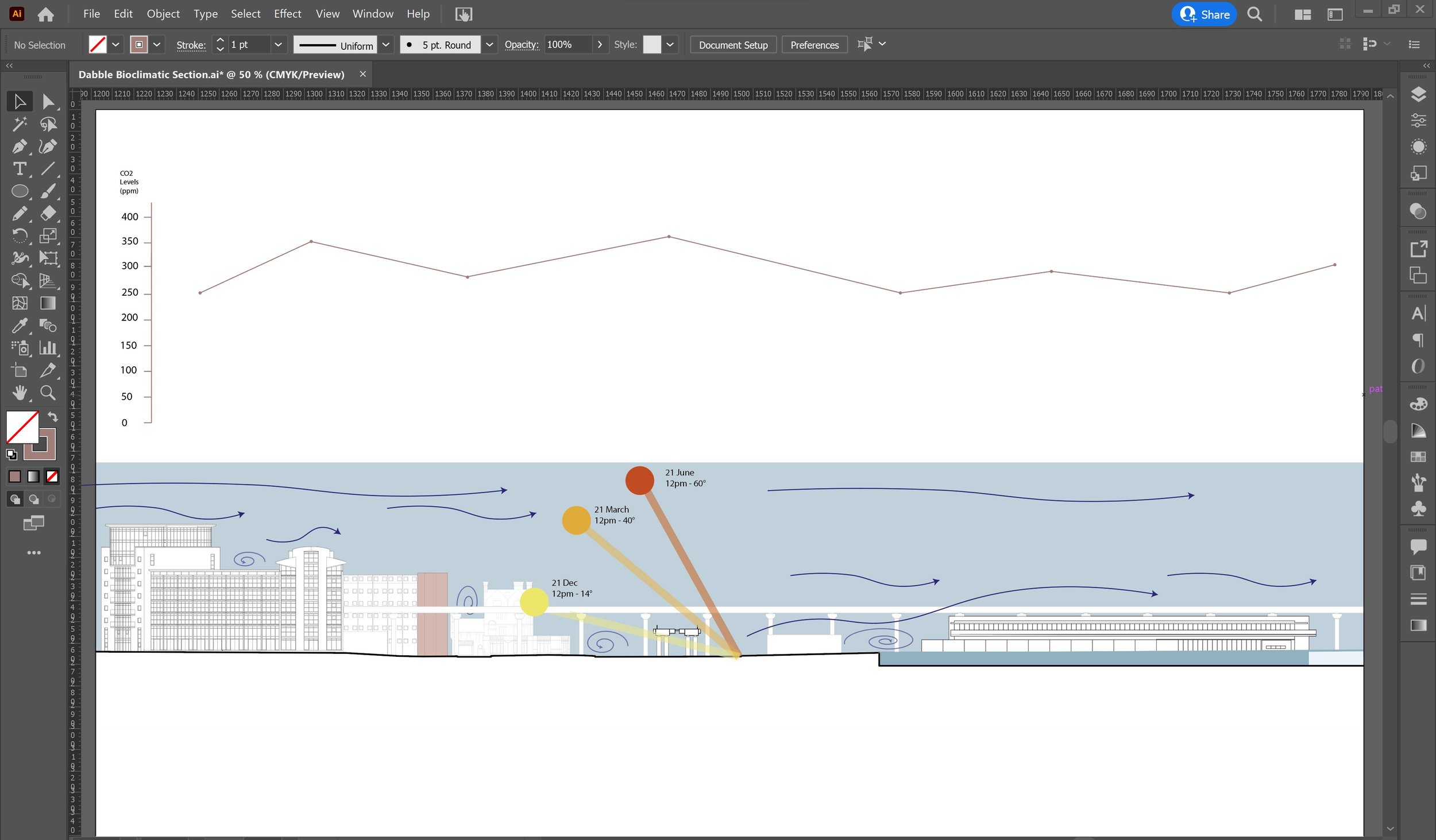Viewport: 1436px width, 840px height.
Task: Select the Eraser tool
Action: coord(48,214)
